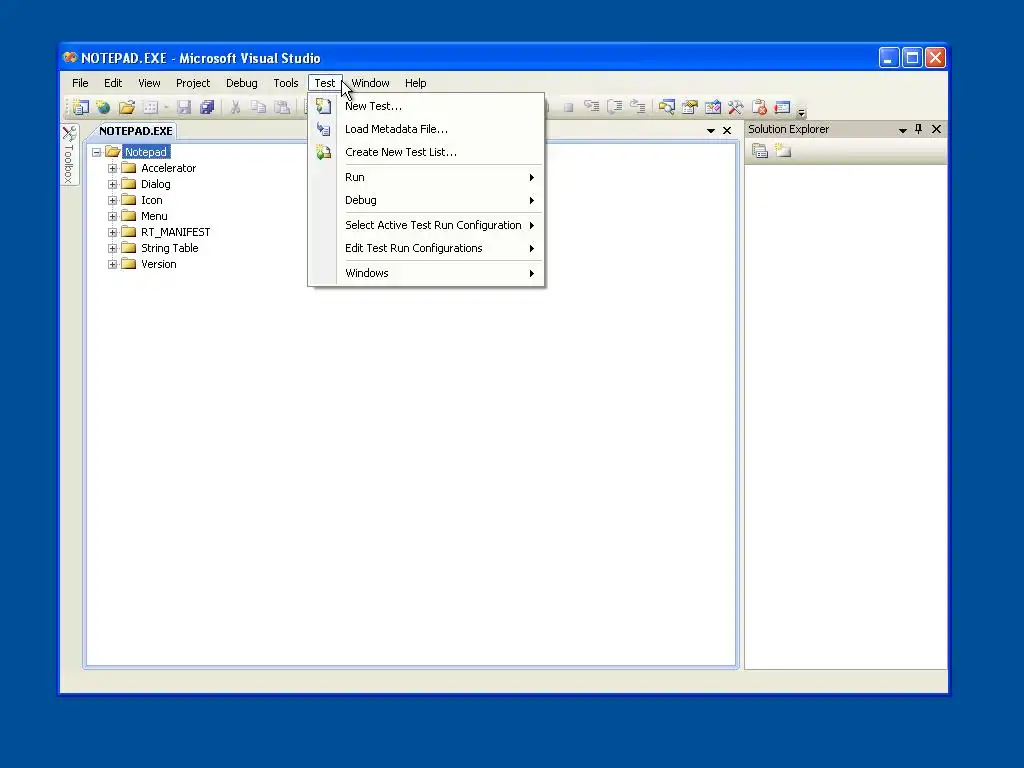Open the Edit menu
1024x768 pixels.
pyautogui.click(x=113, y=83)
